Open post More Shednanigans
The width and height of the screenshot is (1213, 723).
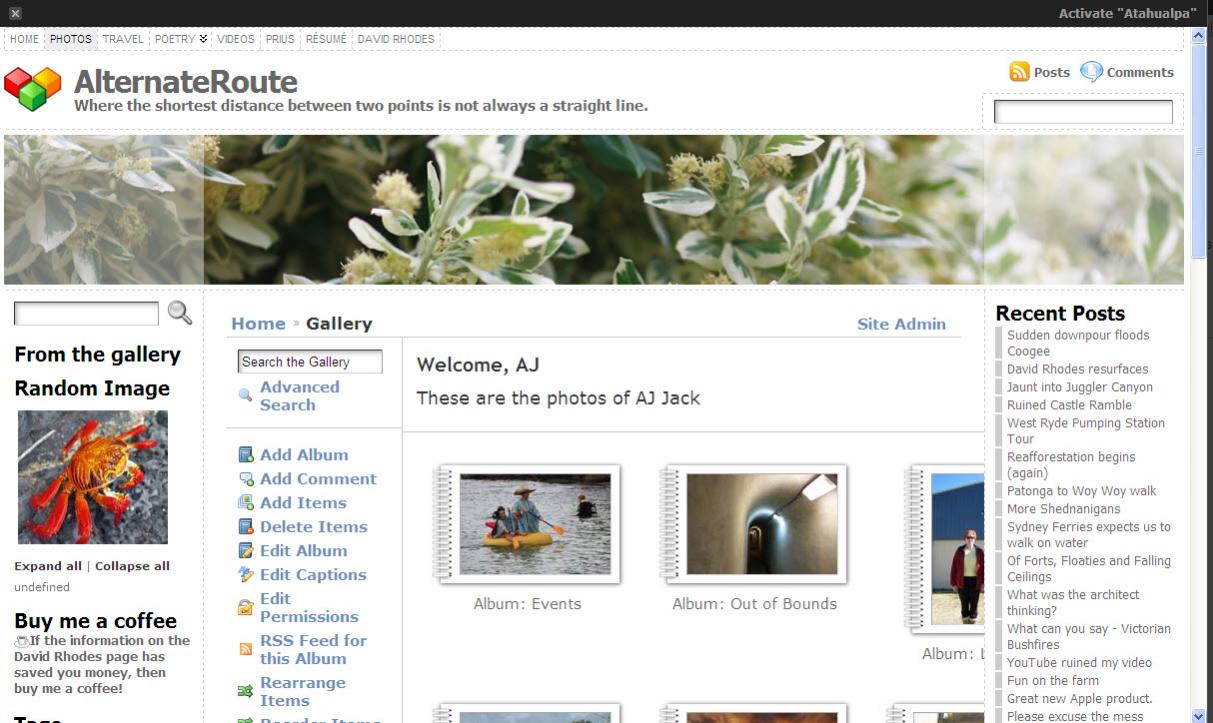(1064, 509)
